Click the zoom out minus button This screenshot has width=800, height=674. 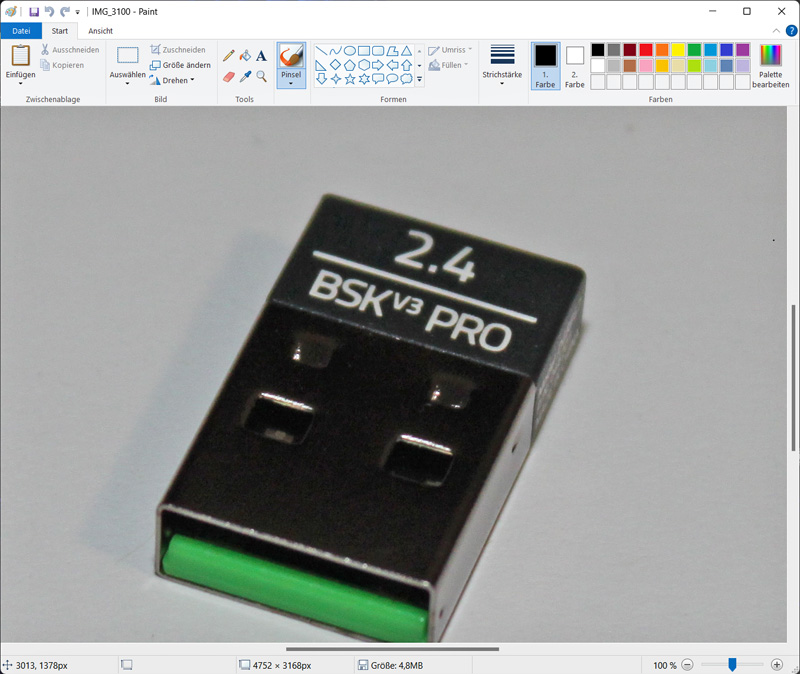[x=687, y=665]
